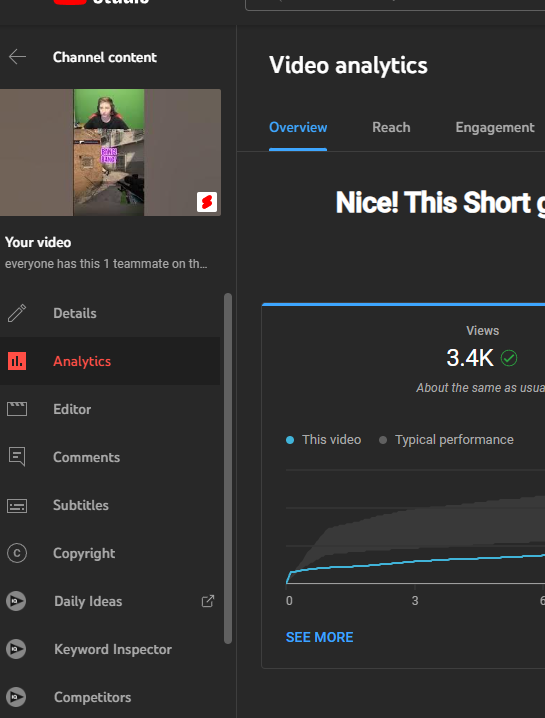Switch to the Reach tab
Screen dimensions: 545x718
point(391,127)
